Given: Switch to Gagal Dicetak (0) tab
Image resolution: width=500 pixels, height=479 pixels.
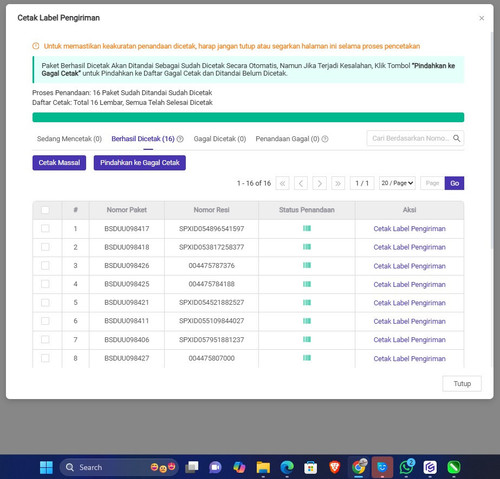Looking at the screenshot, I should click(220, 139).
